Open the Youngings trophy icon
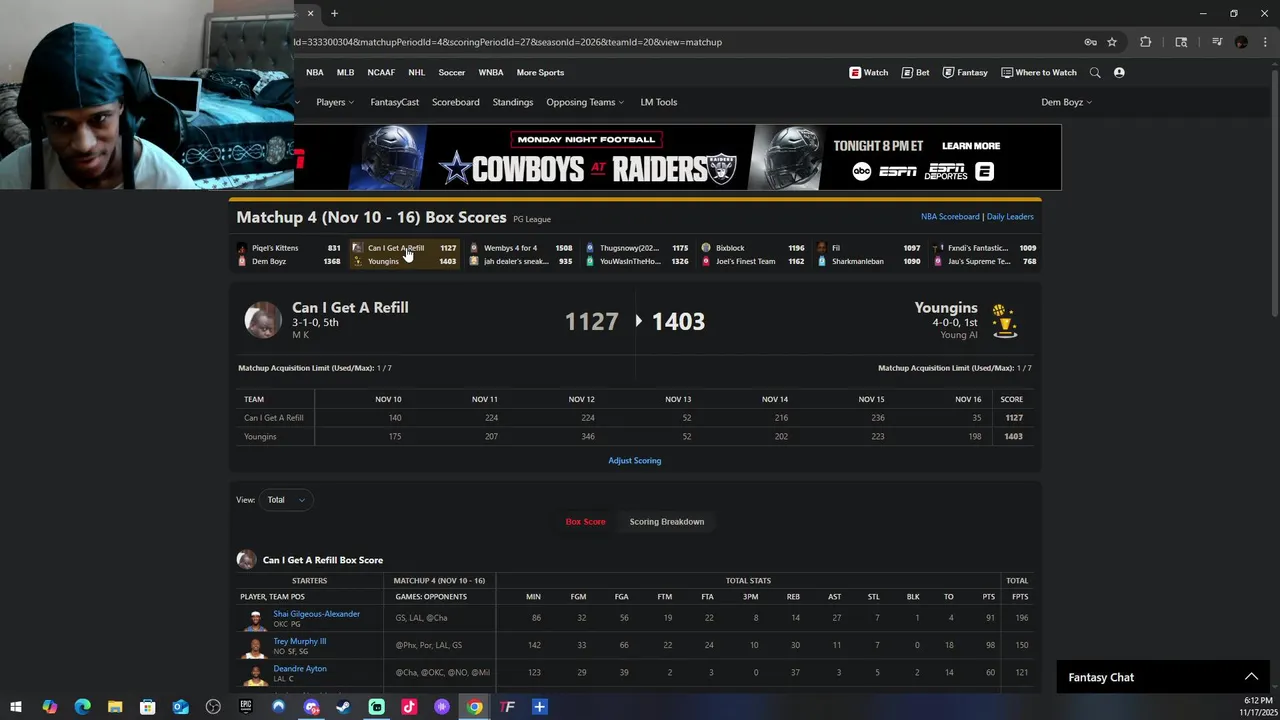The image size is (1280, 720). click(1004, 321)
